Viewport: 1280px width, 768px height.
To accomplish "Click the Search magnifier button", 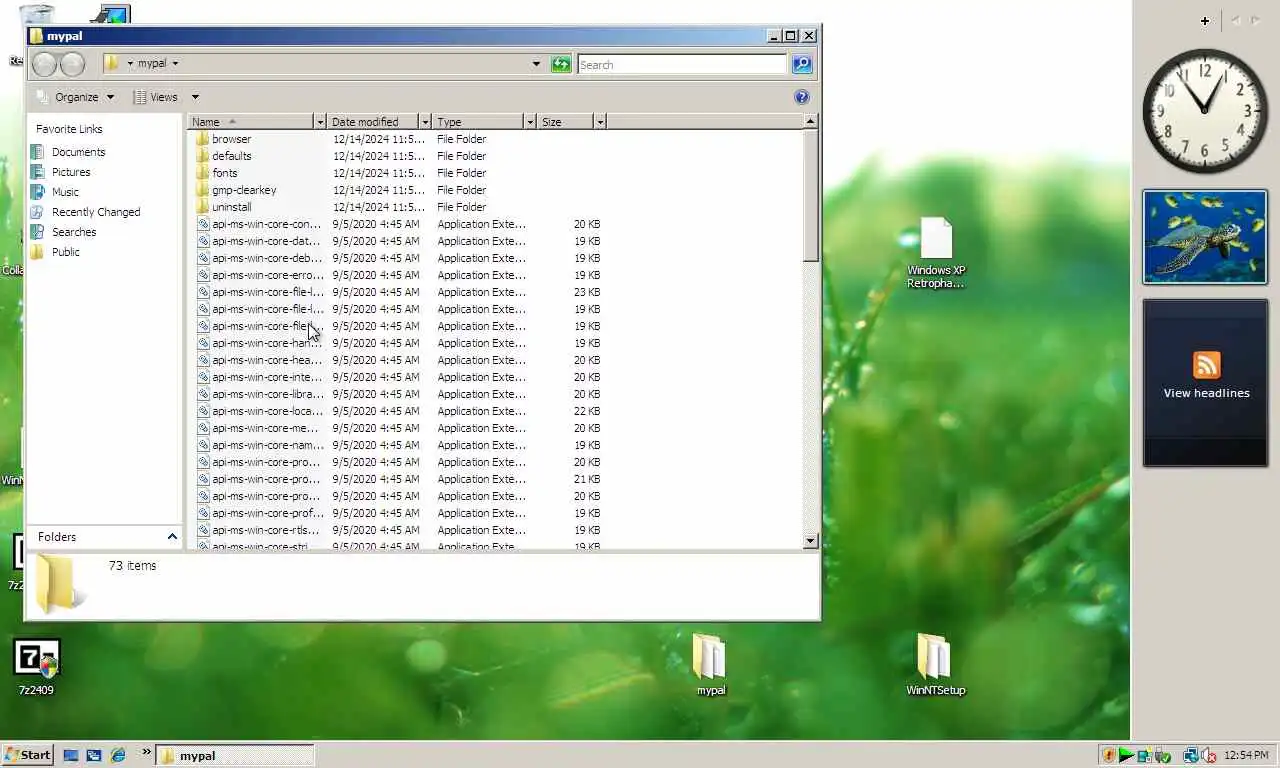I will pyautogui.click(x=802, y=64).
